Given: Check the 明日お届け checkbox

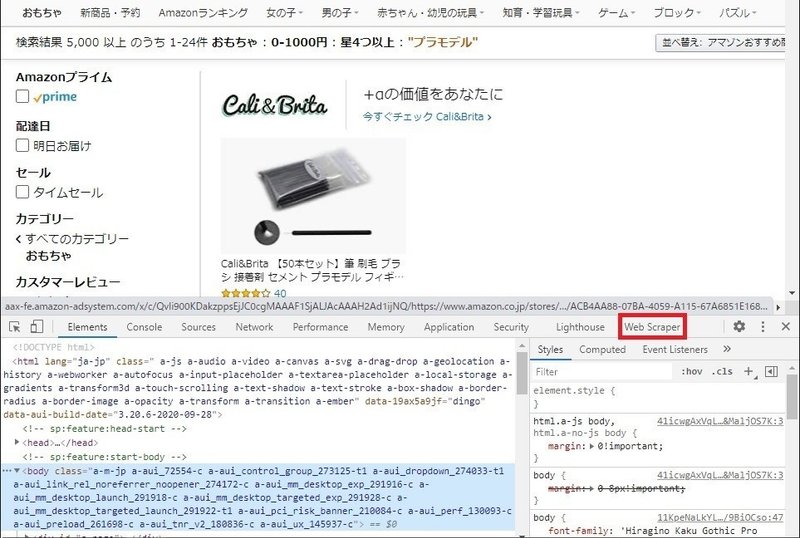Looking at the screenshot, I should click(22, 145).
